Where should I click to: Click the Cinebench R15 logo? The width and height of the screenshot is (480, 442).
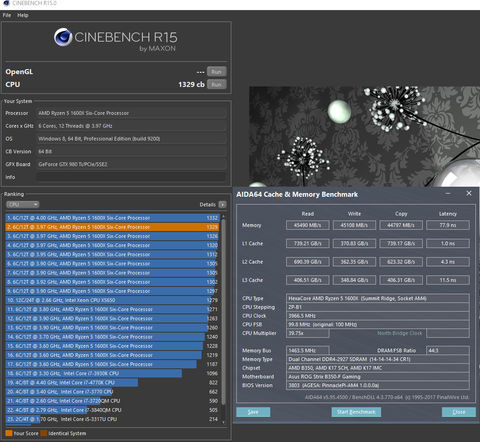115,41
